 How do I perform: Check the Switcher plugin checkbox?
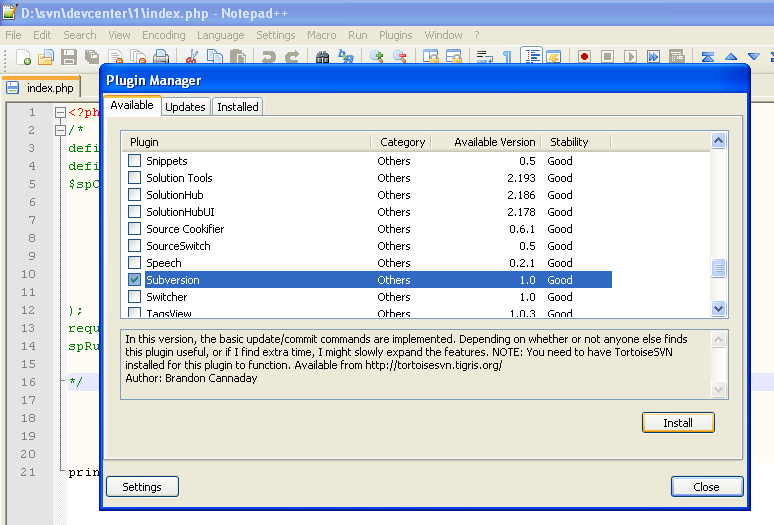[x=134, y=297]
